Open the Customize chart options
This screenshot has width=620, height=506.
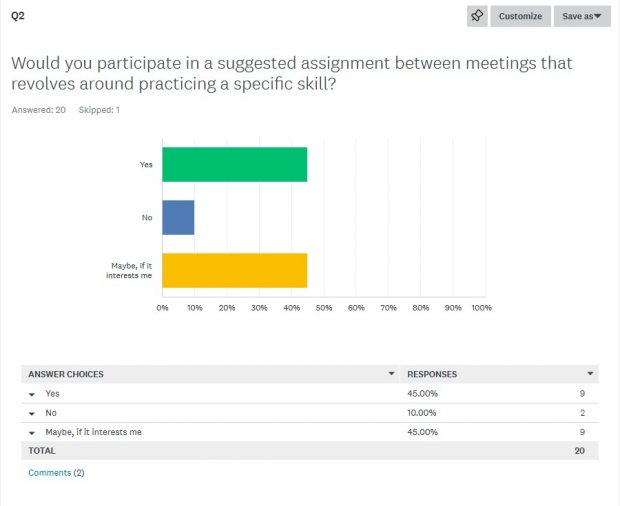[520, 16]
